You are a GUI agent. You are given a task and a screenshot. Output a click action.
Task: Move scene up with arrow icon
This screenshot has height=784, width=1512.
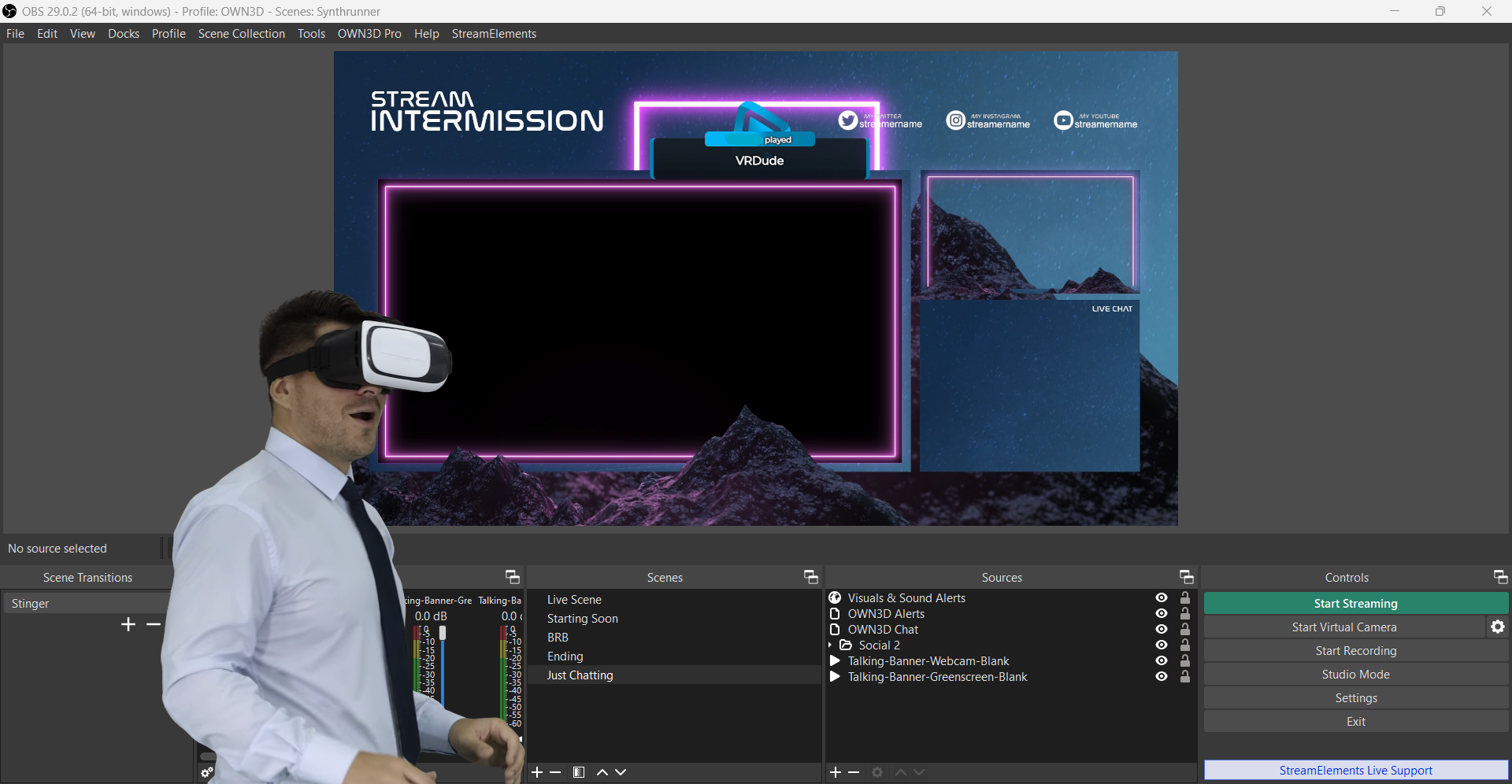602,772
